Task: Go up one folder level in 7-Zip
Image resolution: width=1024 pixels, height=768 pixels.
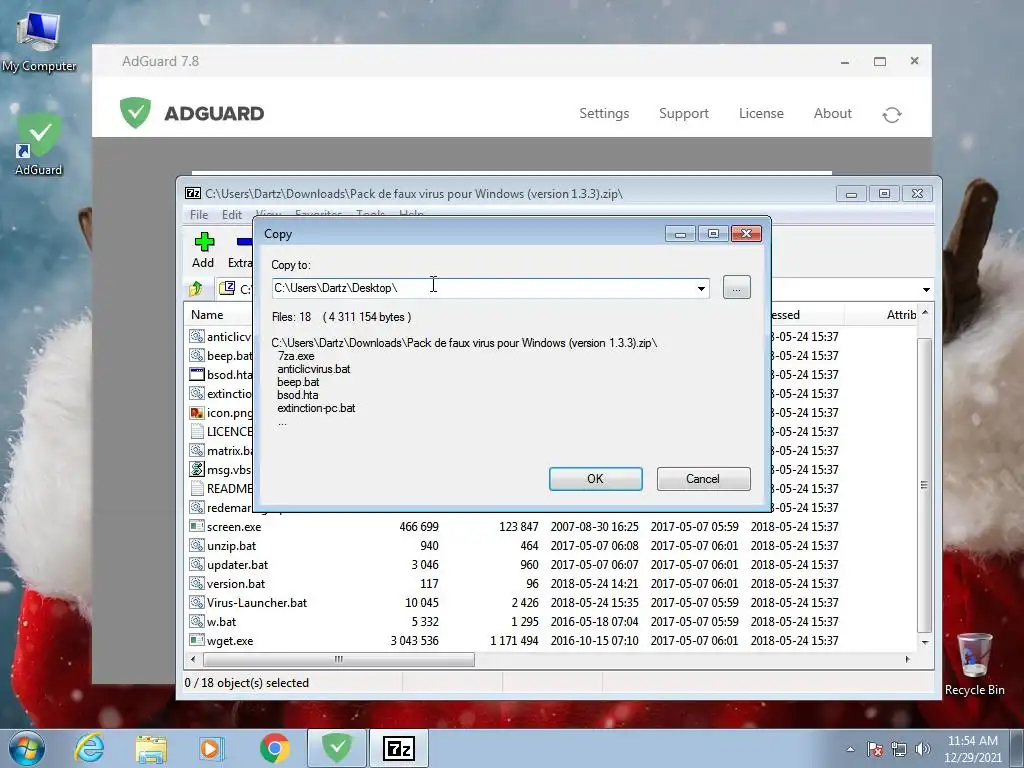Action: 195,288
